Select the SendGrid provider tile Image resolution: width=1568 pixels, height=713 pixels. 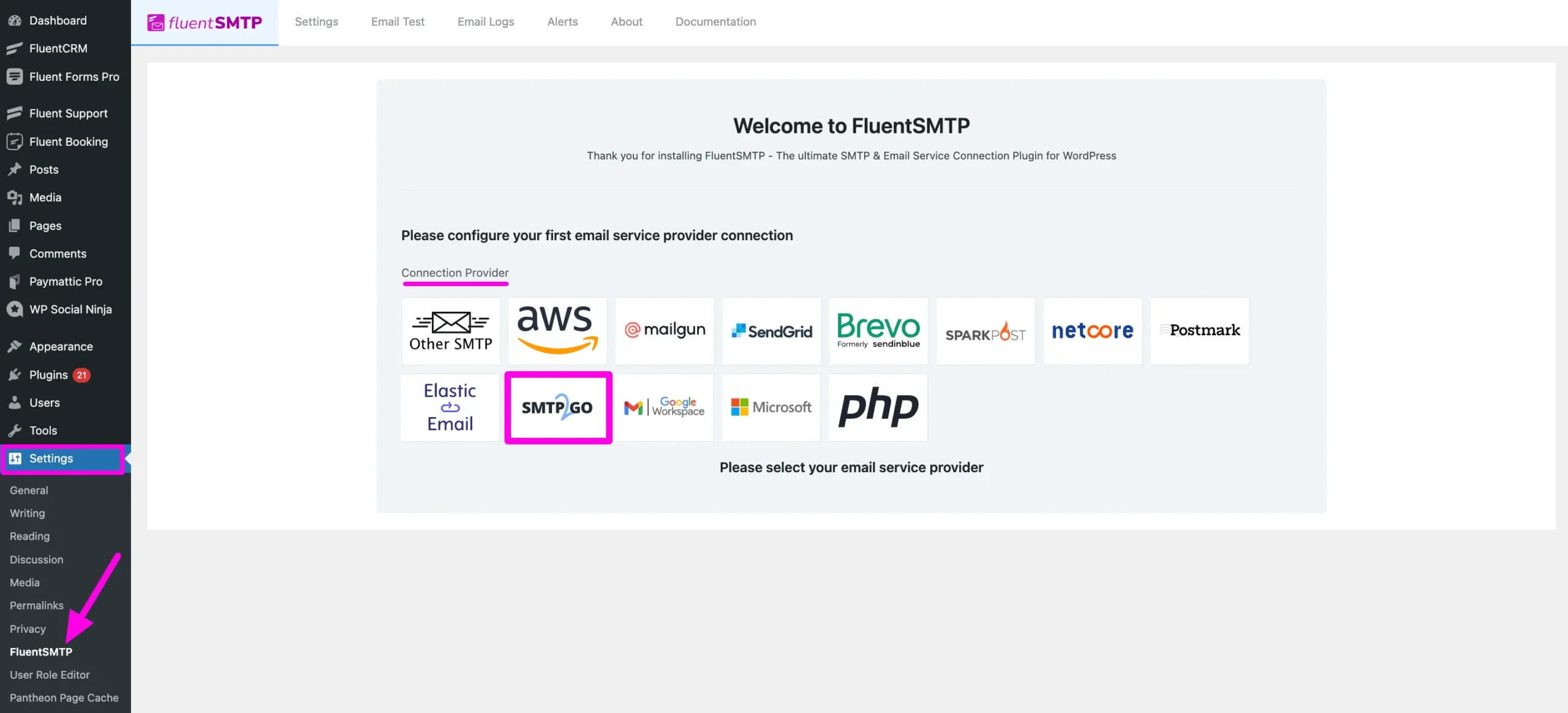point(771,331)
